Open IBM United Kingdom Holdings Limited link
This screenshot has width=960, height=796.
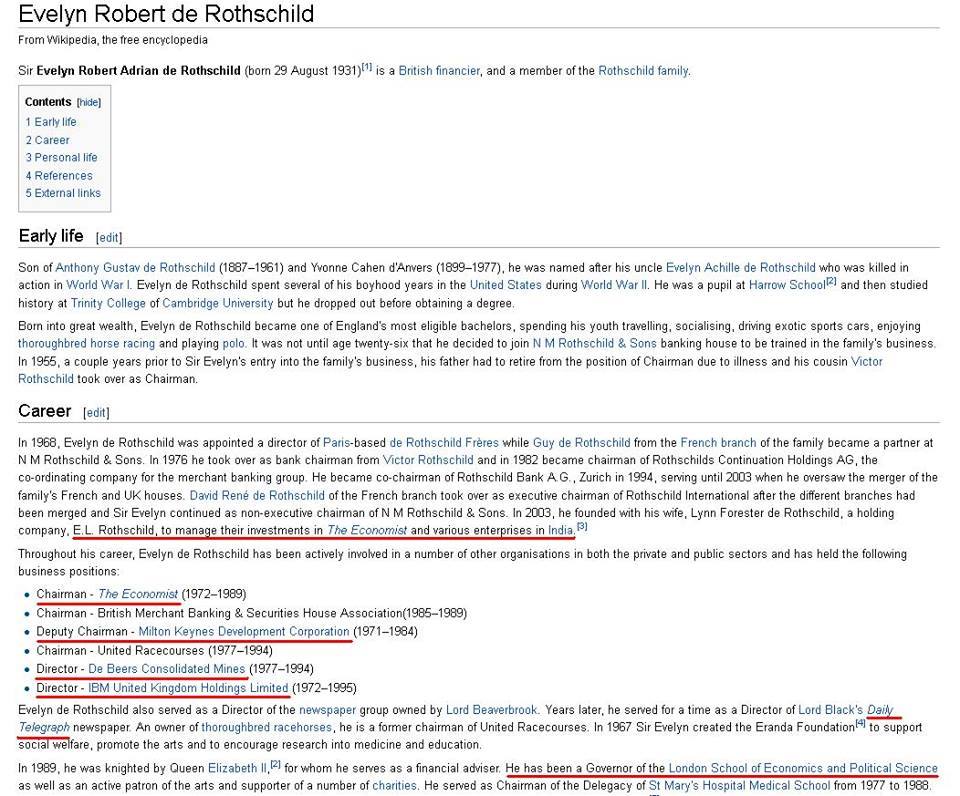point(188,688)
